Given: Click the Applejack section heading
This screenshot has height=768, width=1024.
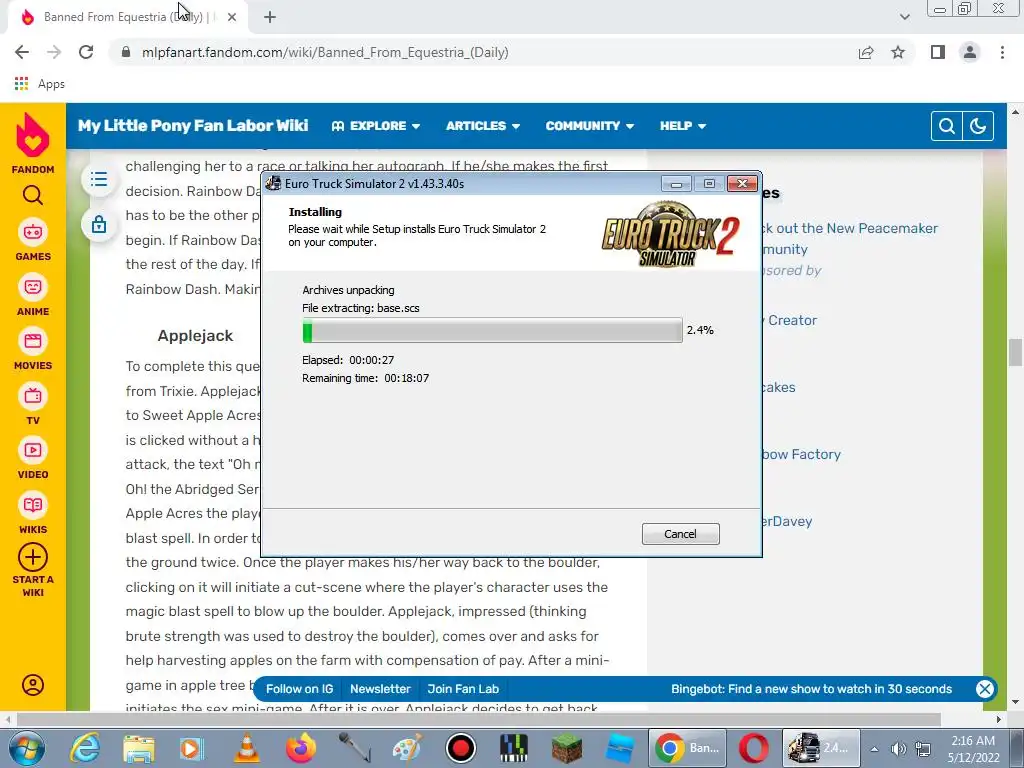Looking at the screenshot, I should (195, 335).
